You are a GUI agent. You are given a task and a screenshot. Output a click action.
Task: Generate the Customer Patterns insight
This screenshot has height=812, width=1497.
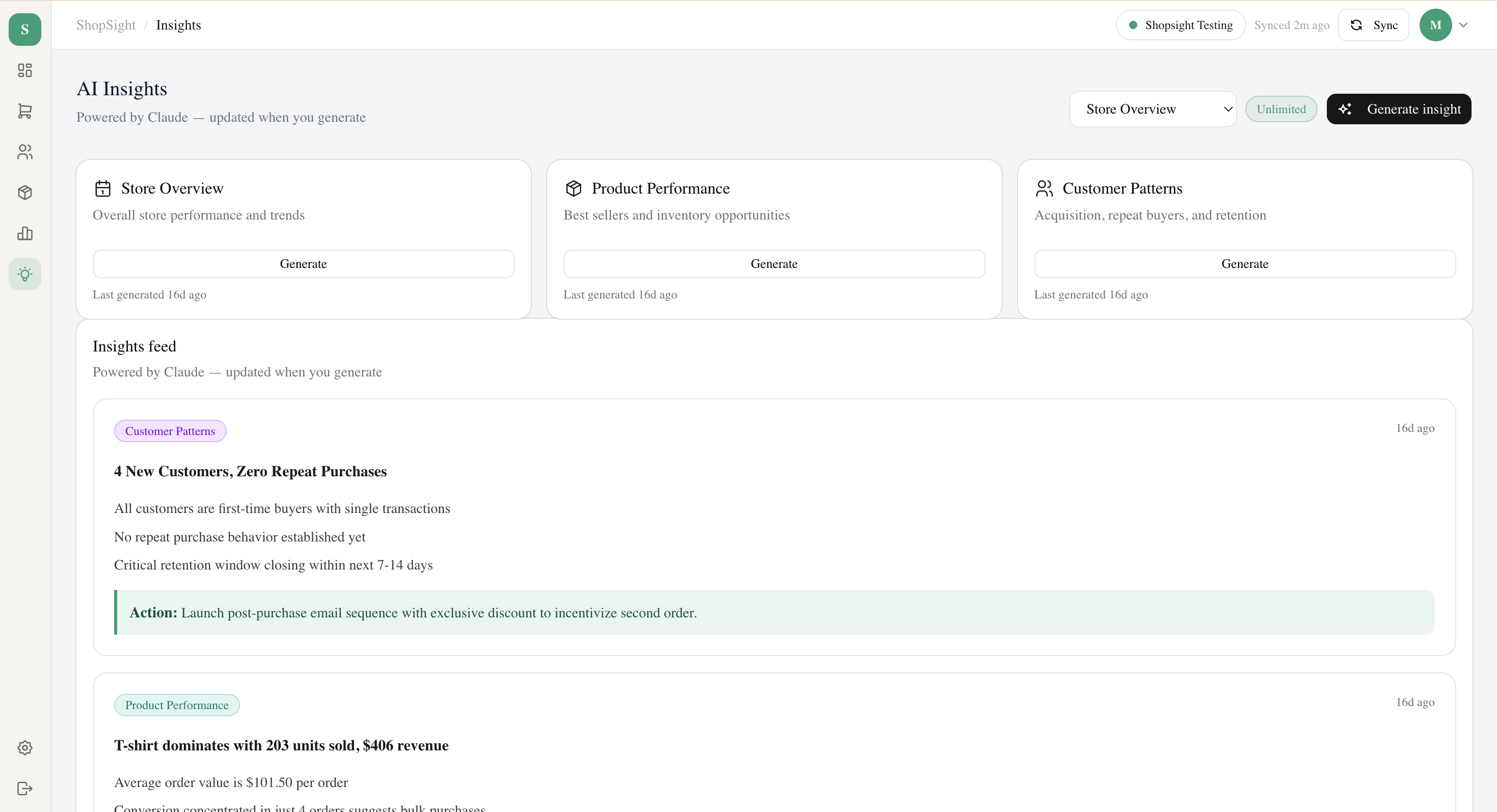(1245, 264)
